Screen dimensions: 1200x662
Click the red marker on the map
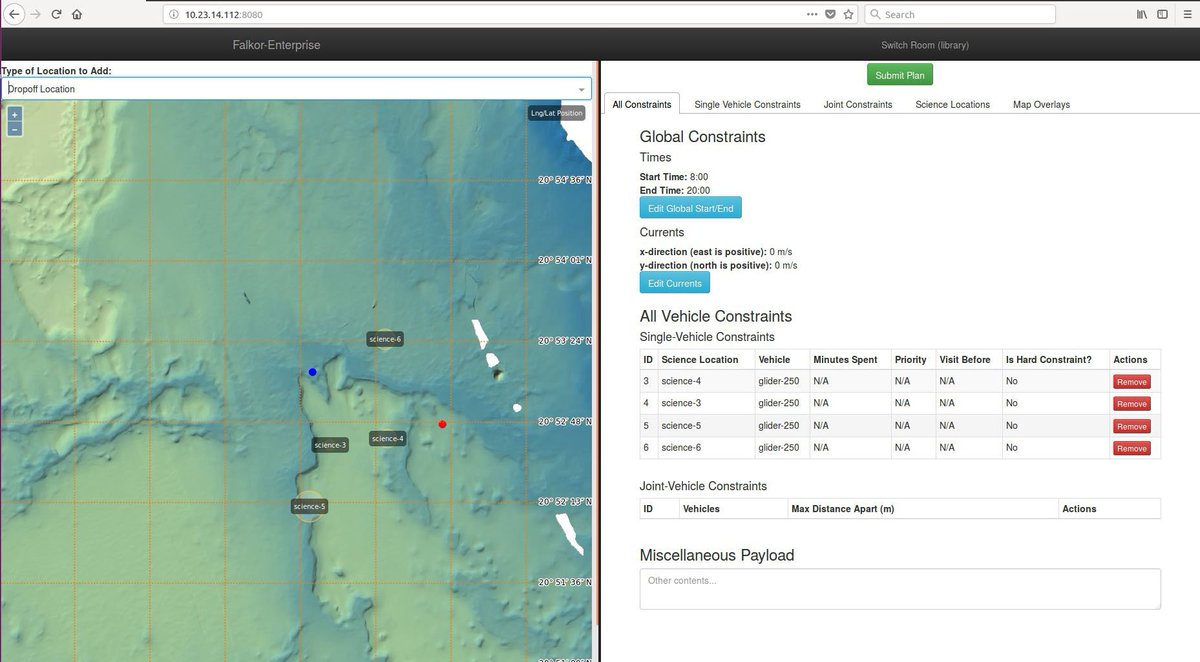[442, 424]
